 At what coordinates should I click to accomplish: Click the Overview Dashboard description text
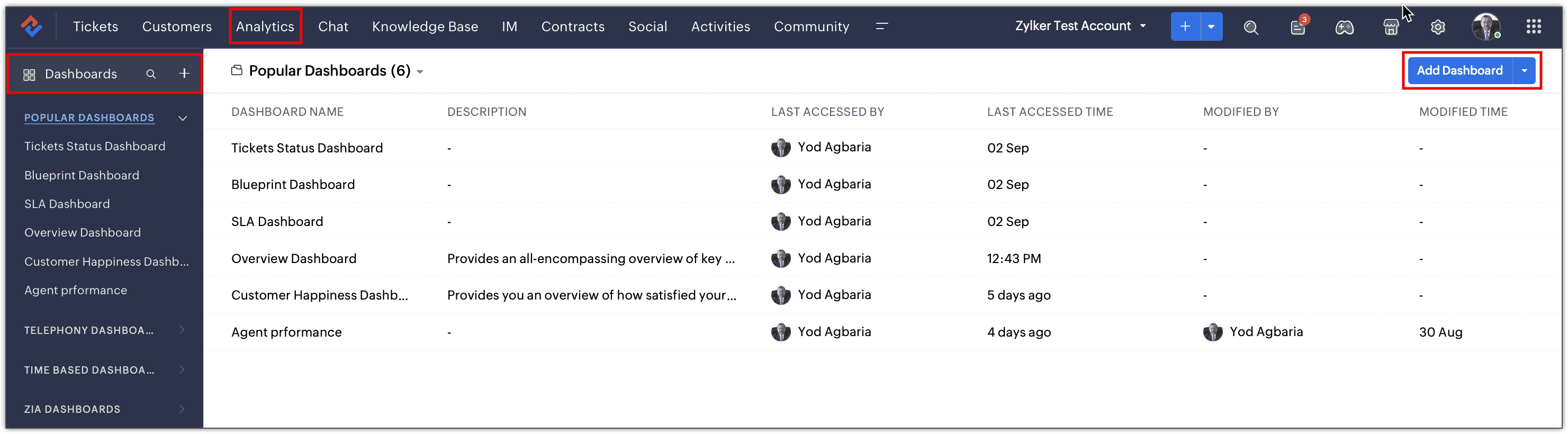coord(591,259)
